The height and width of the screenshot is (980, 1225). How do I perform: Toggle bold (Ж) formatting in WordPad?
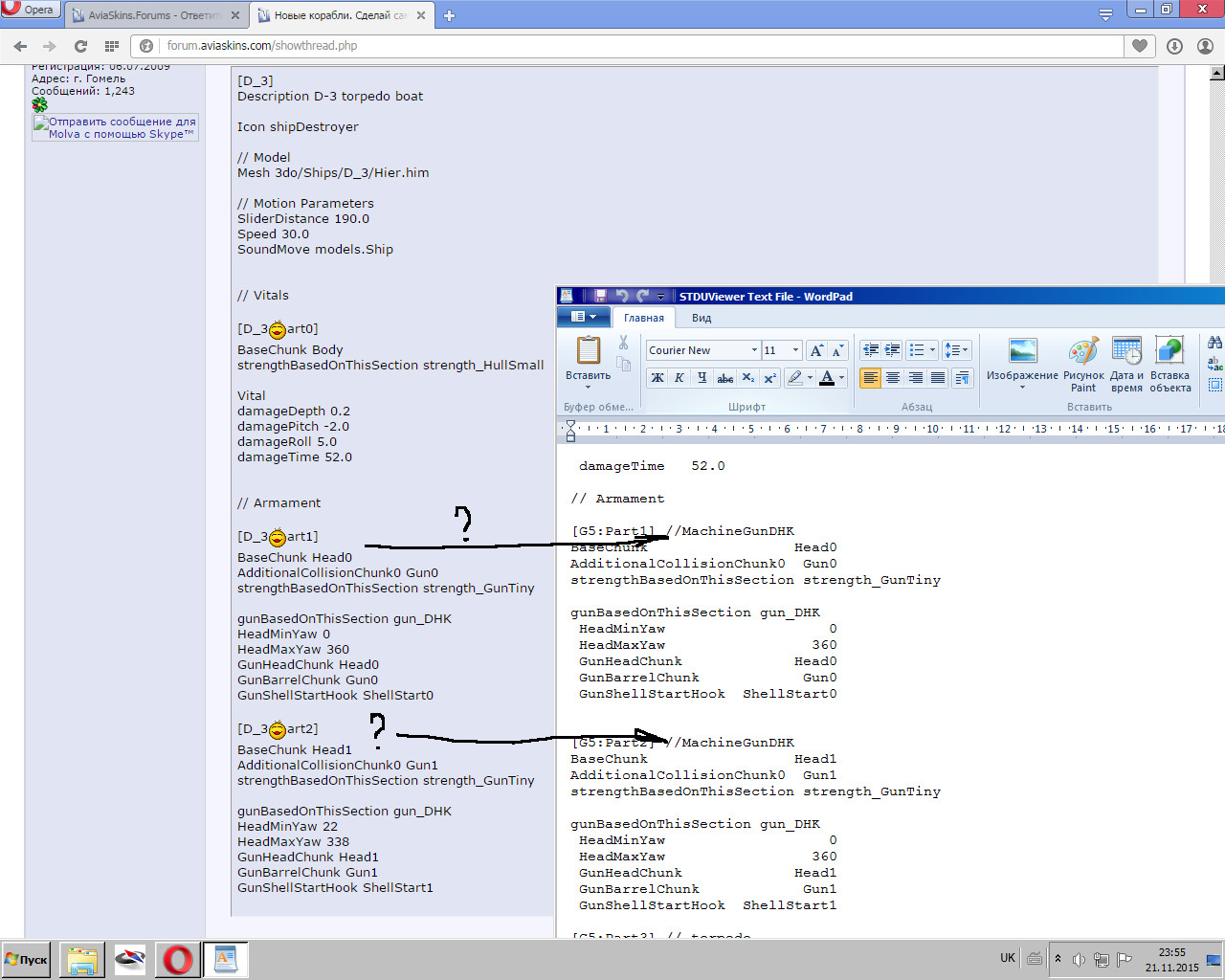click(x=657, y=378)
